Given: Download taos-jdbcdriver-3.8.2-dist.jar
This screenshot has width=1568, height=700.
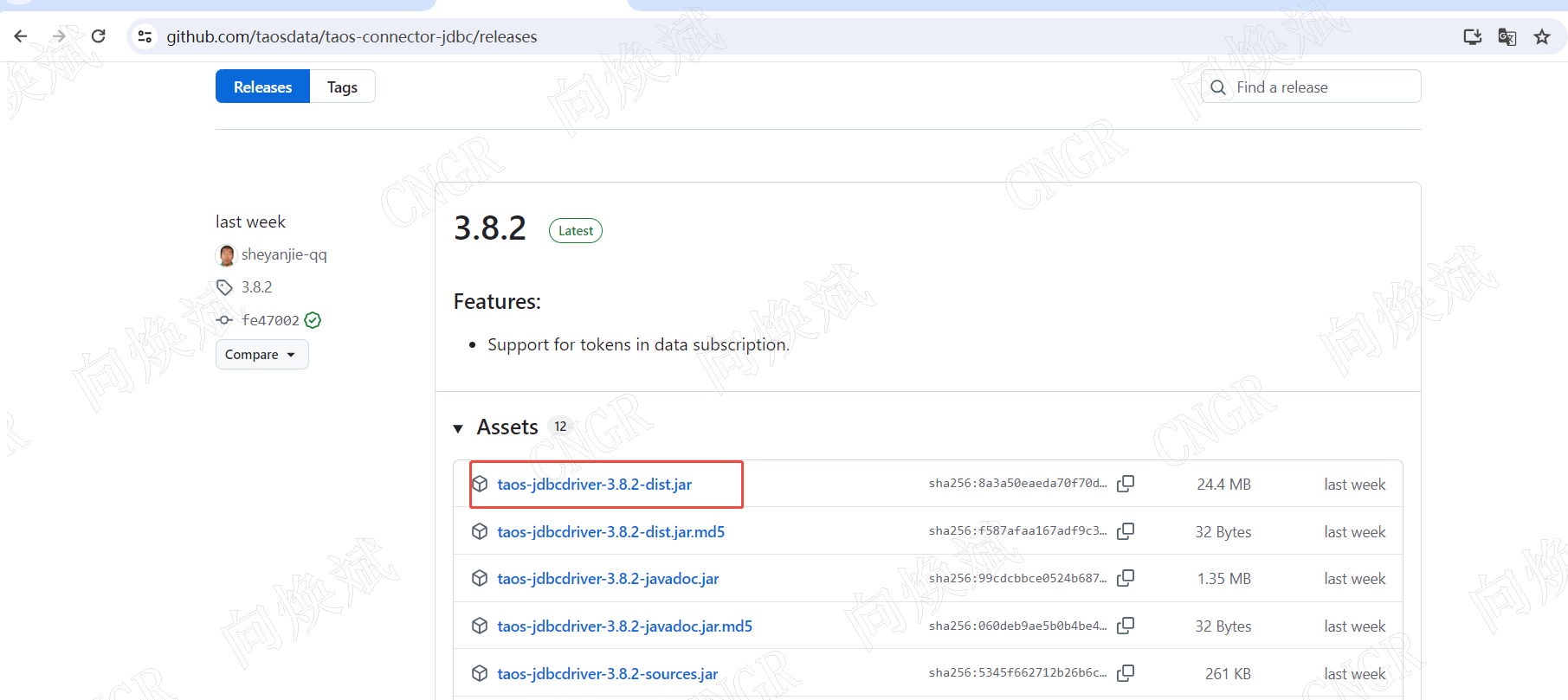Looking at the screenshot, I should pyautogui.click(x=594, y=485).
